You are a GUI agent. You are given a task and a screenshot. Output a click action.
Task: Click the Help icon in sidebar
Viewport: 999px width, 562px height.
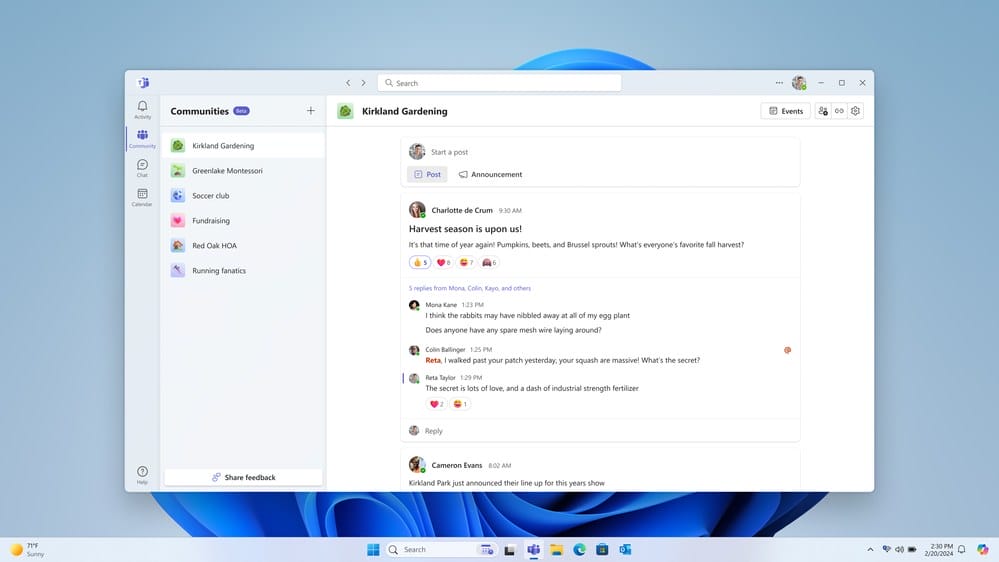(142, 474)
